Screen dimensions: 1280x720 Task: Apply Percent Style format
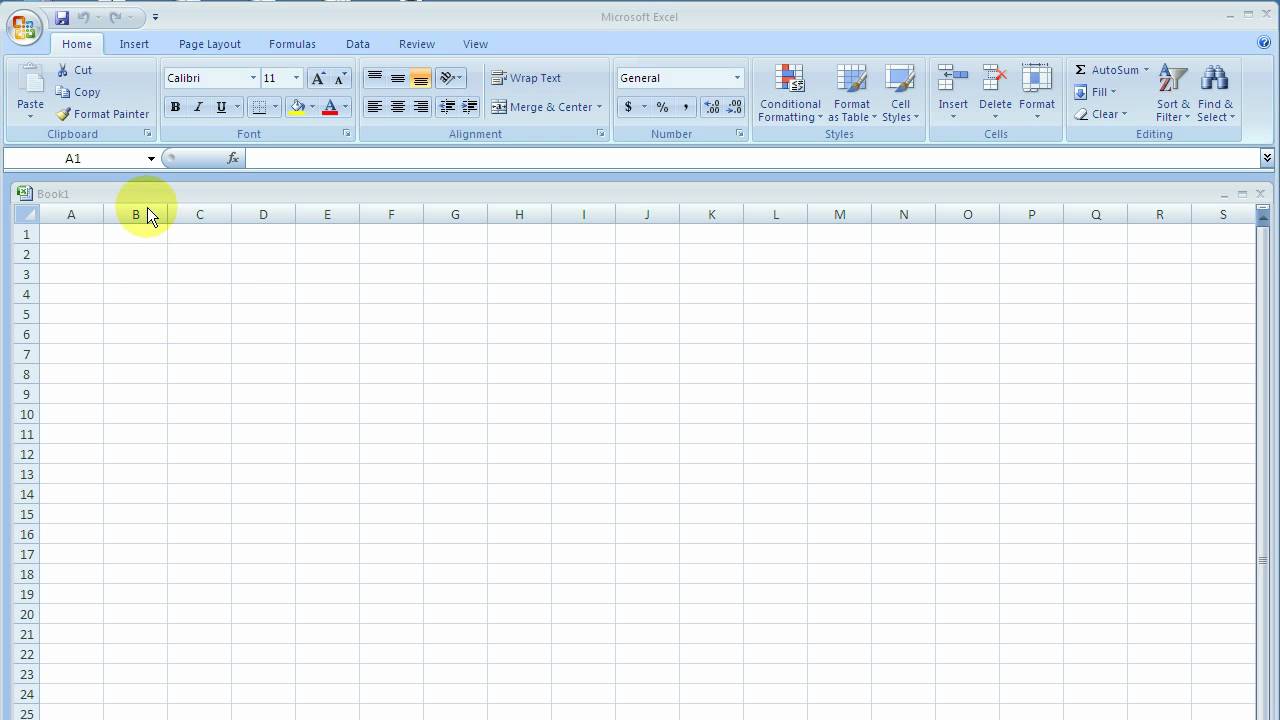click(x=662, y=107)
